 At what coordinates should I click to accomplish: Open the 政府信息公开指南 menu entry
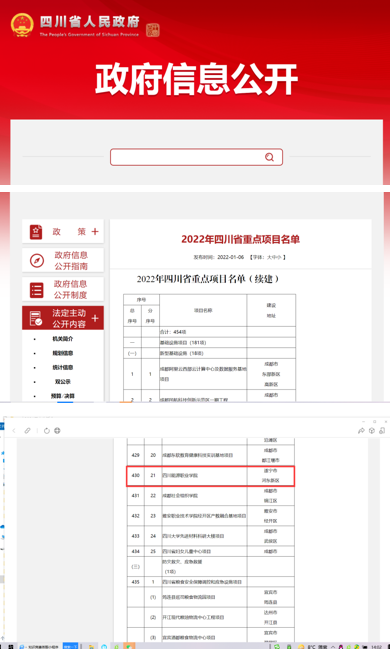pos(63,260)
